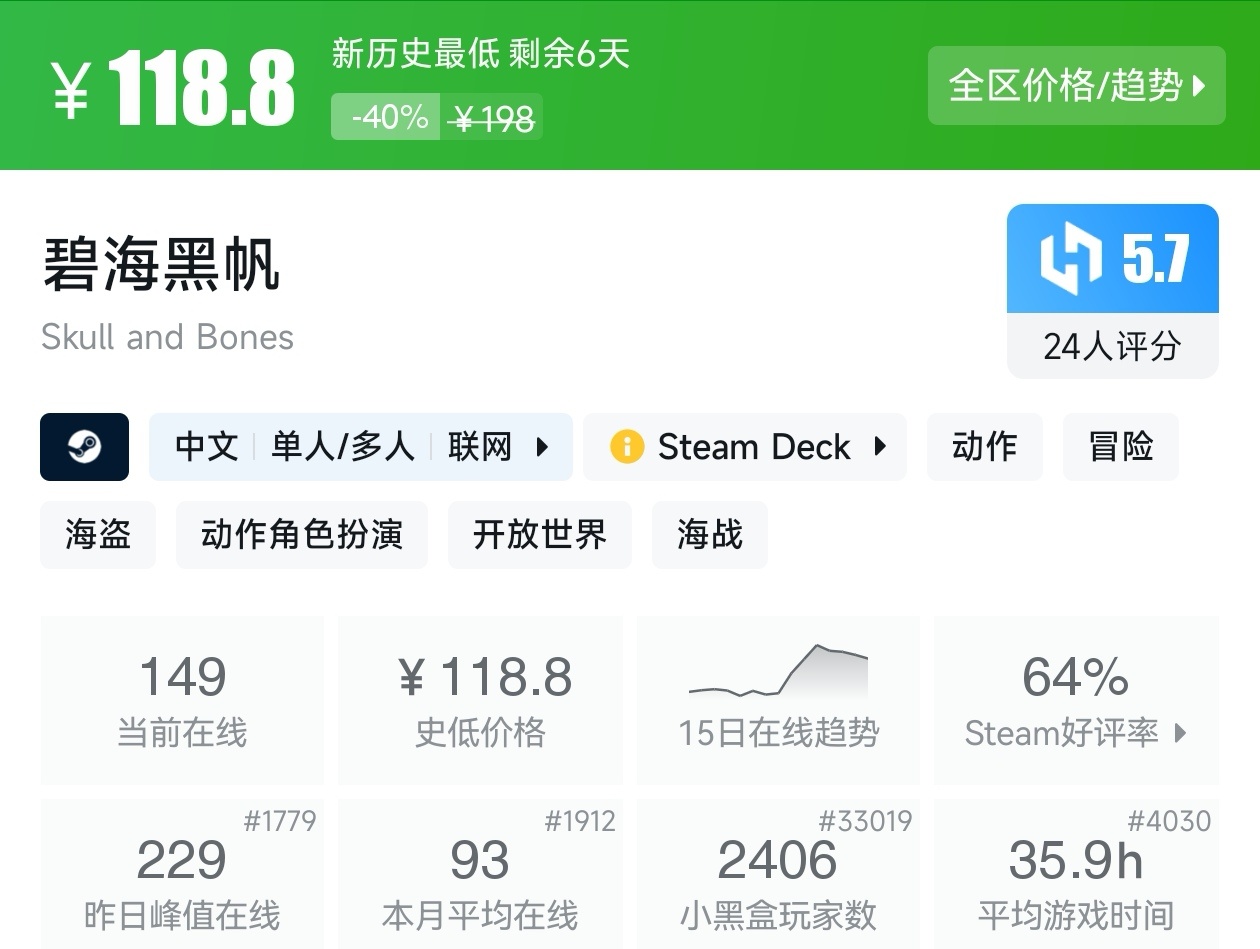Expand the Steam Deck compatibility details
Image resolution: width=1260 pixels, height=949 pixels.
coord(884,447)
